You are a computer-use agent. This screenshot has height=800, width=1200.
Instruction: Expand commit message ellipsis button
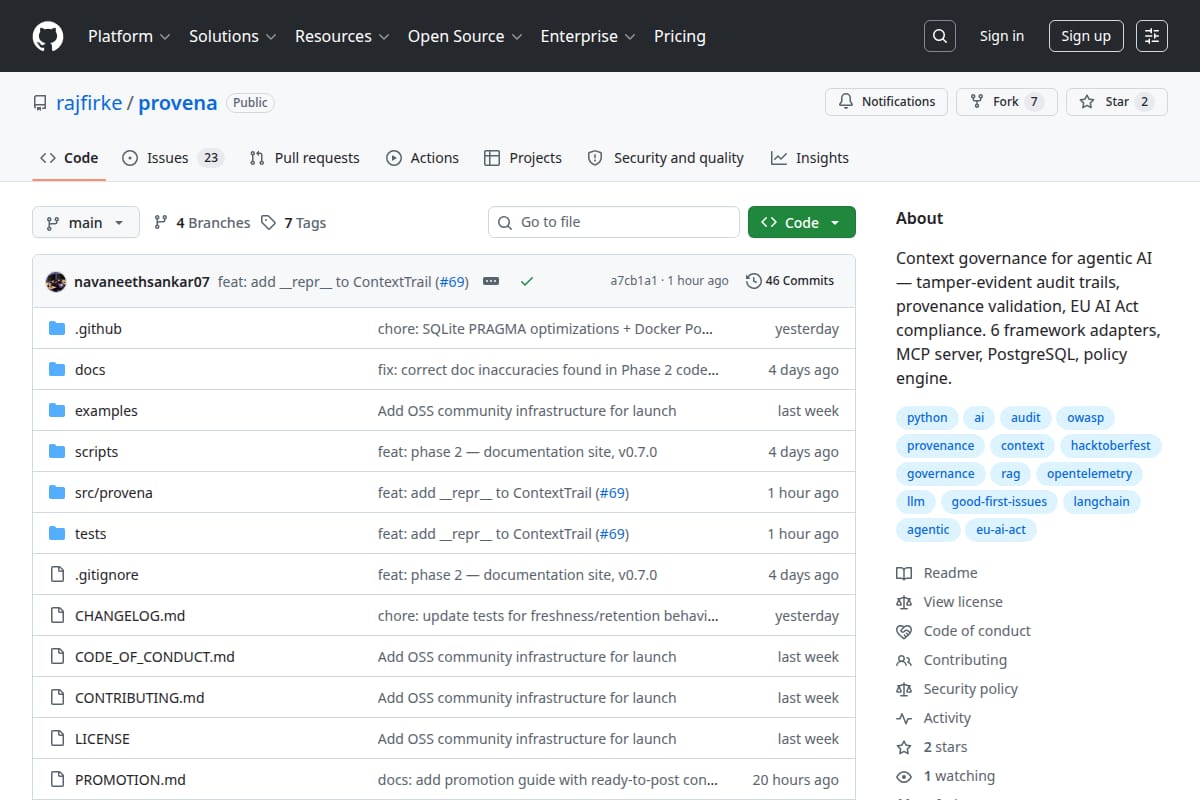[491, 281]
